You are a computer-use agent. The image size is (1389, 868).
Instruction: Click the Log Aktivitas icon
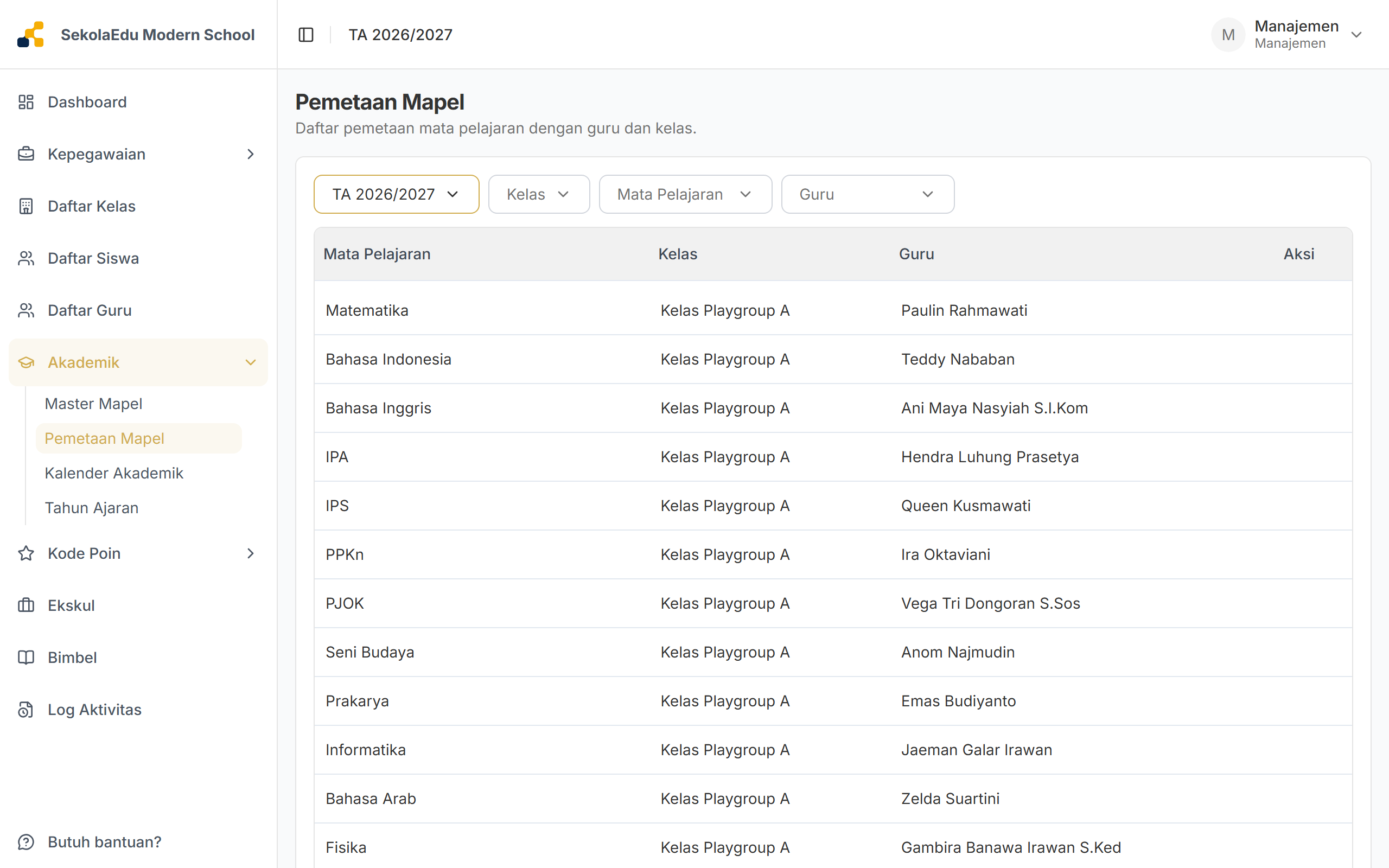pyautogui.click(x=26, y=710)
